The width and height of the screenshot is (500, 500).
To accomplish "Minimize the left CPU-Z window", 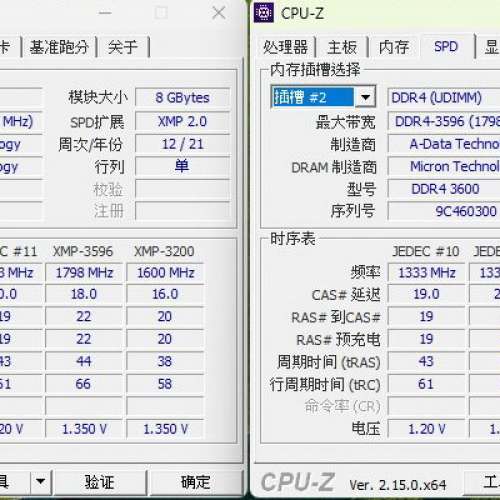I will point(105,13).
